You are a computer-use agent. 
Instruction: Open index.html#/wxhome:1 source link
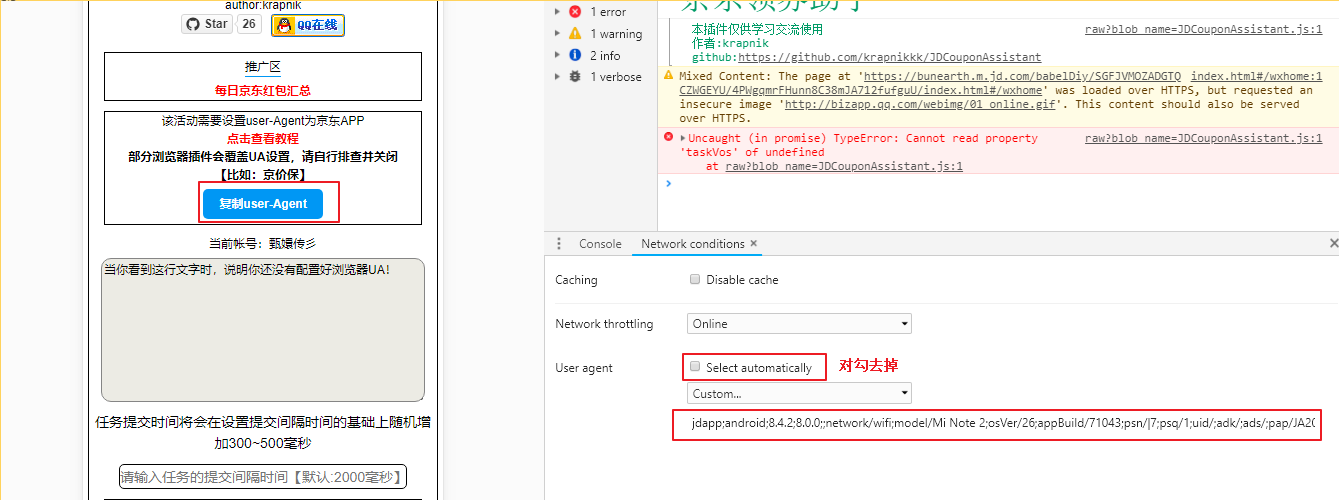coord(1257,76)
